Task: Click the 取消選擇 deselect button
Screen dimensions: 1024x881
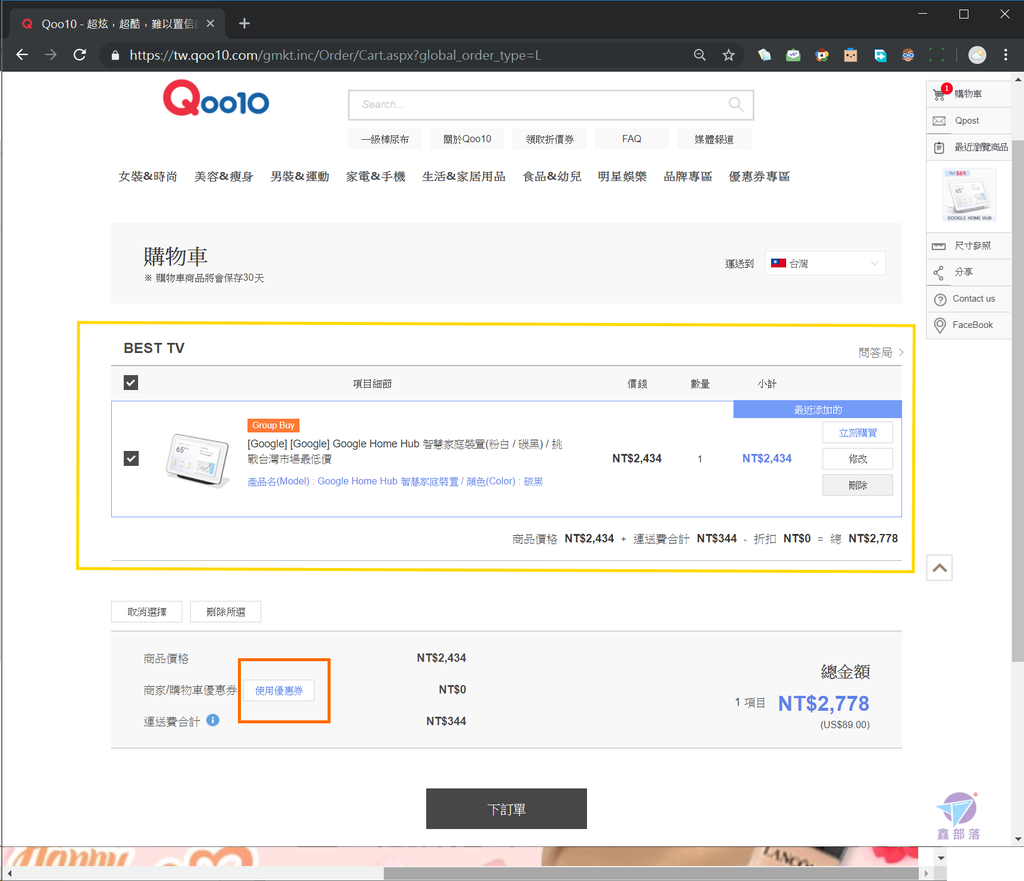Action: click(x=147, y=612)
